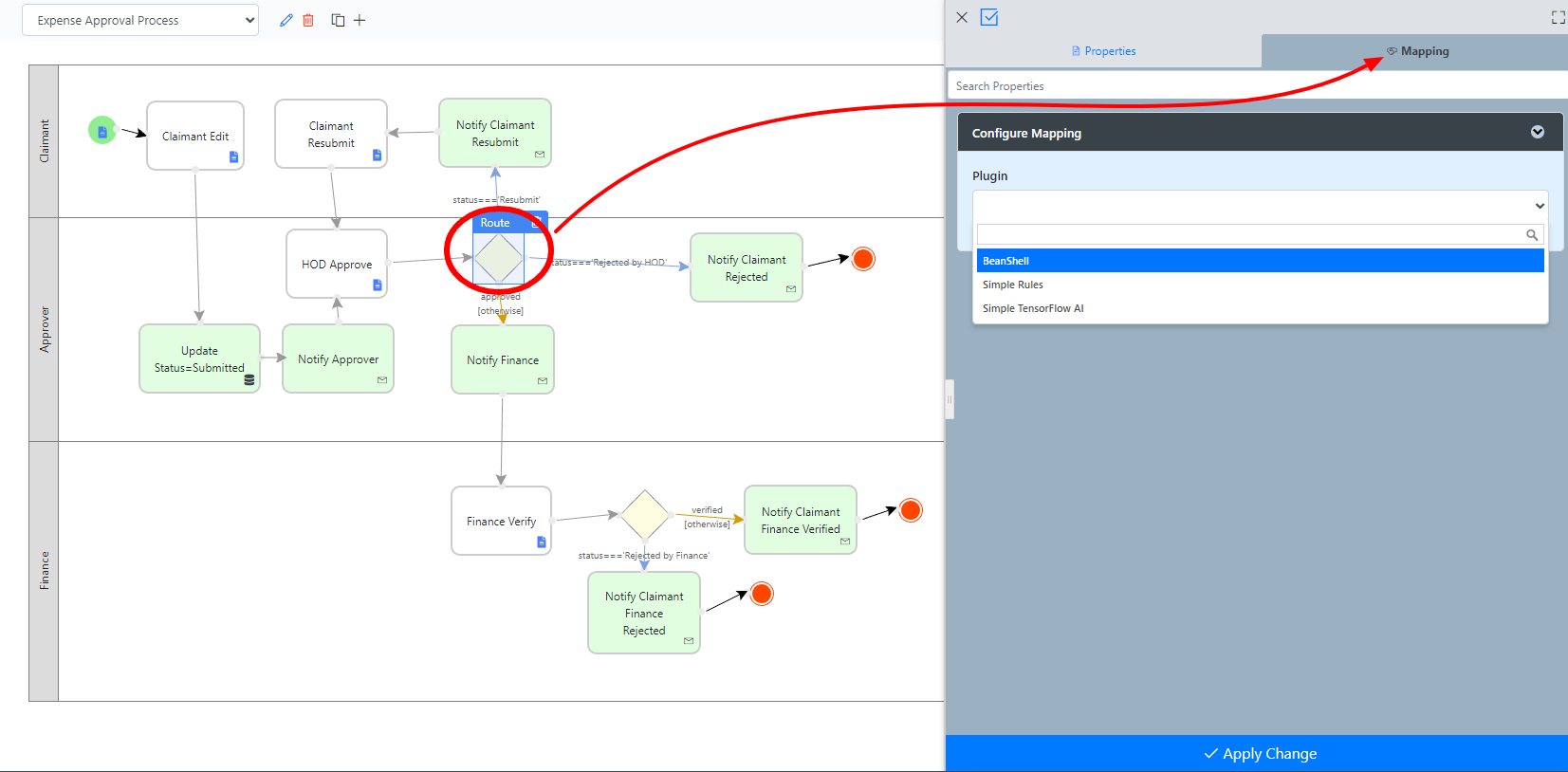Switch to the Mapping tab
The image size is (1568, 772).
[1417, 51]
